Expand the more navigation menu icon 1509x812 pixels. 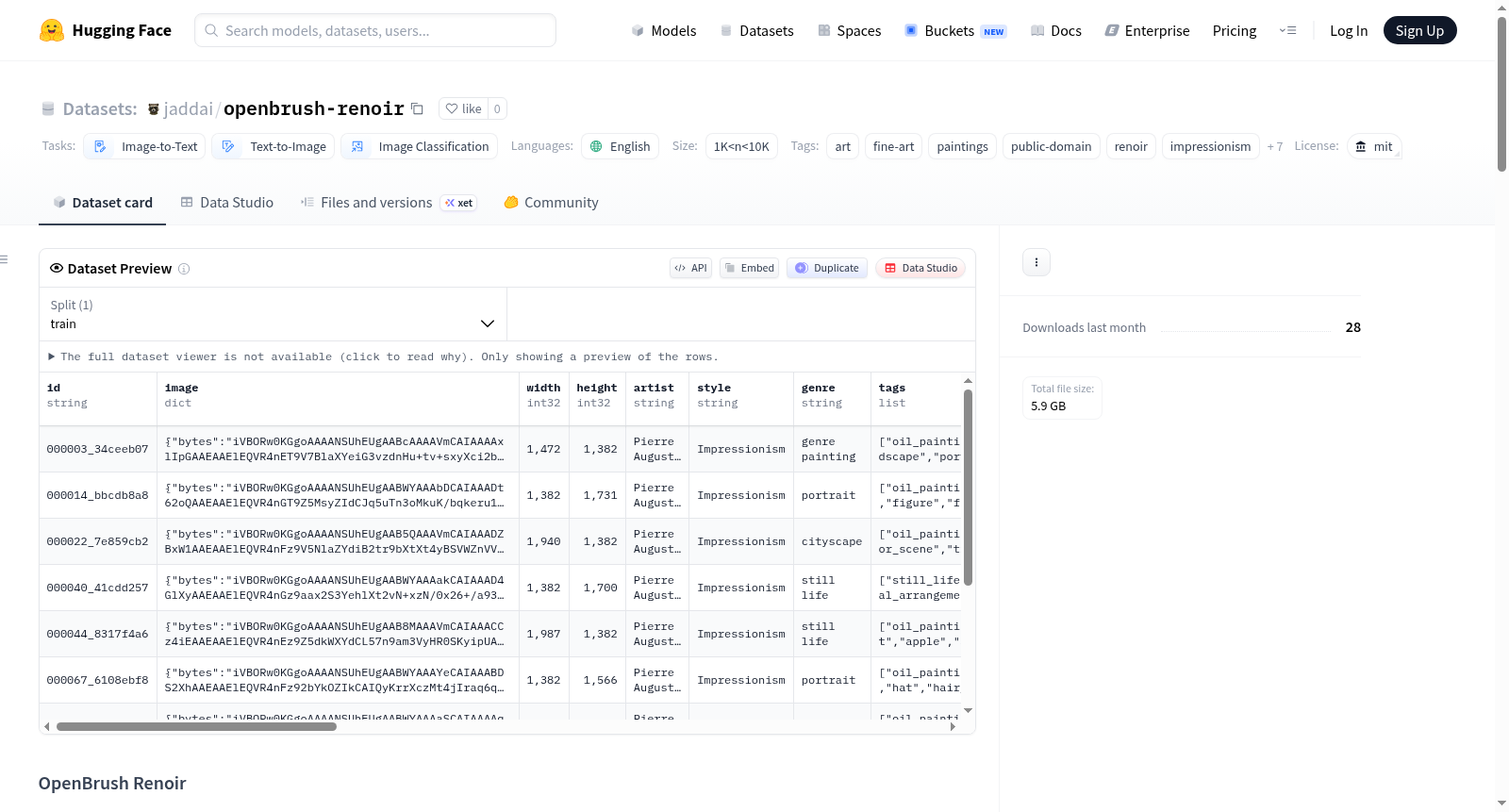point(1287,30)
